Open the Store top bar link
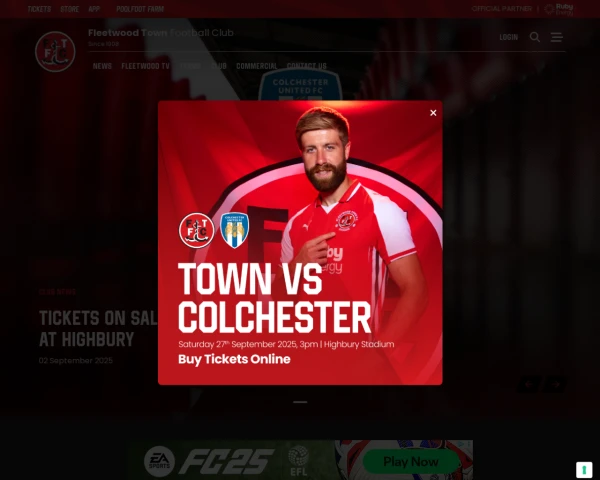This screenshot has height=480, width=600. tap(70, 9)
